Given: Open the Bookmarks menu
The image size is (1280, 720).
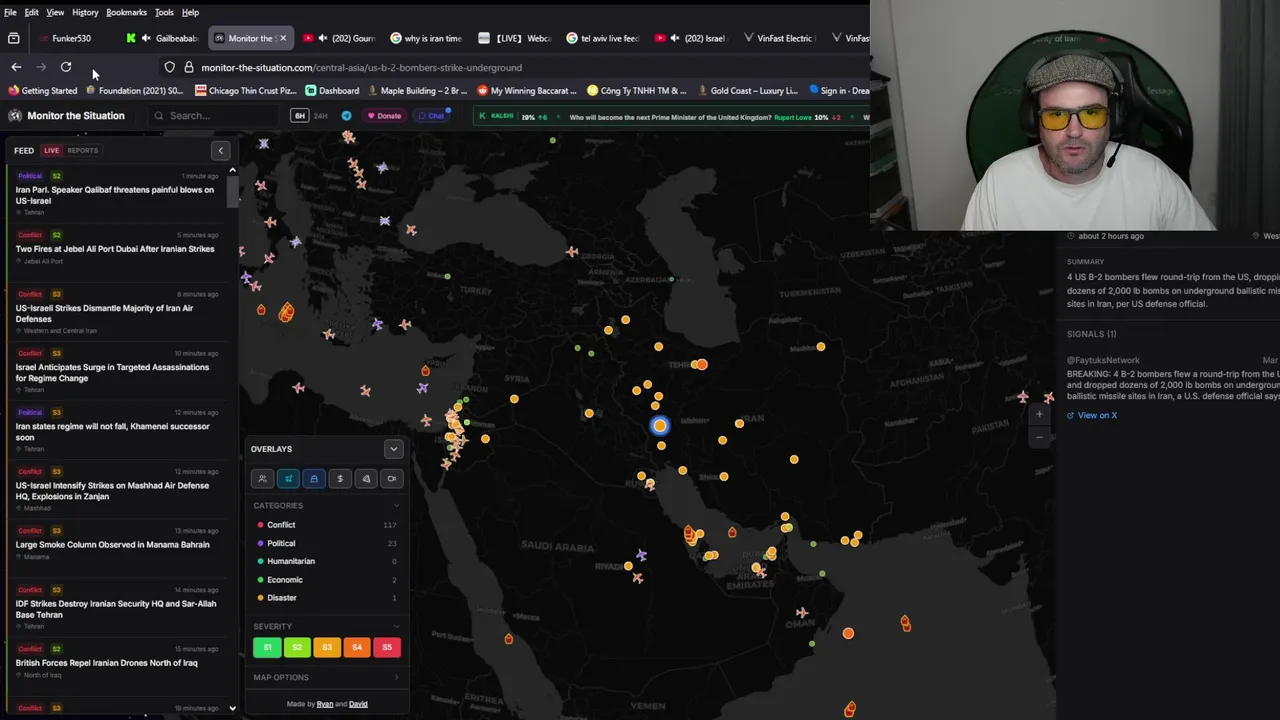Looking at the screenshot, I should point(126,12).
